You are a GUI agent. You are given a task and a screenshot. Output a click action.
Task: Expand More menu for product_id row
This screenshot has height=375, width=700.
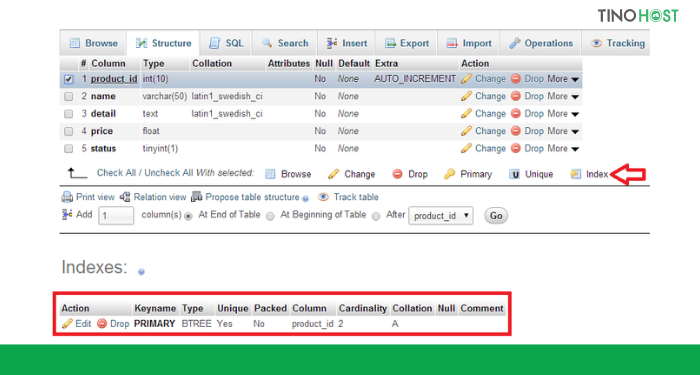pyautogui.click(x=563, y=79)
